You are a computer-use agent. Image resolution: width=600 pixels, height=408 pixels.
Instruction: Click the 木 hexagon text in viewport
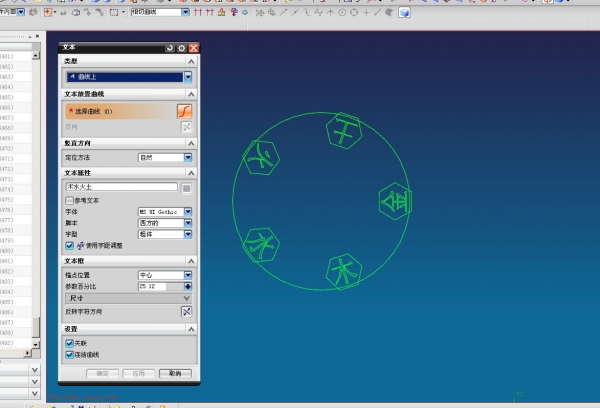344,272
